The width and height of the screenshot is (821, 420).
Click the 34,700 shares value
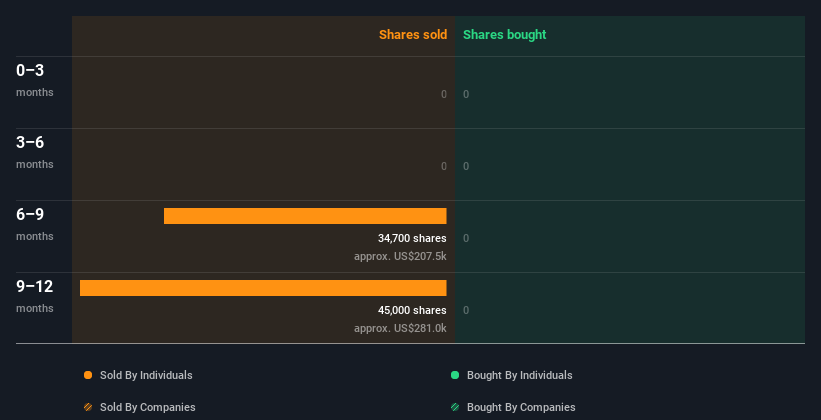pyautogui.click(x=412, y=238)
